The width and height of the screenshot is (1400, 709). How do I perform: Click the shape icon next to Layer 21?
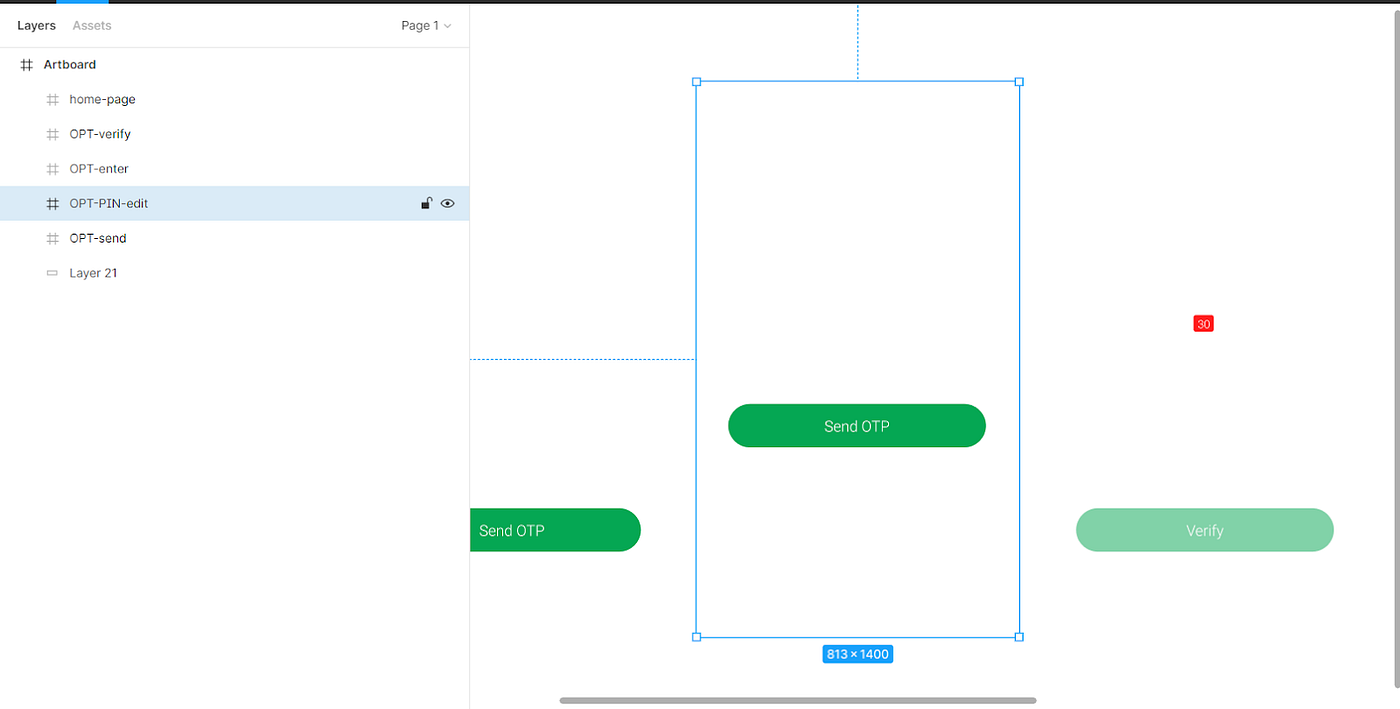[51, 272]
